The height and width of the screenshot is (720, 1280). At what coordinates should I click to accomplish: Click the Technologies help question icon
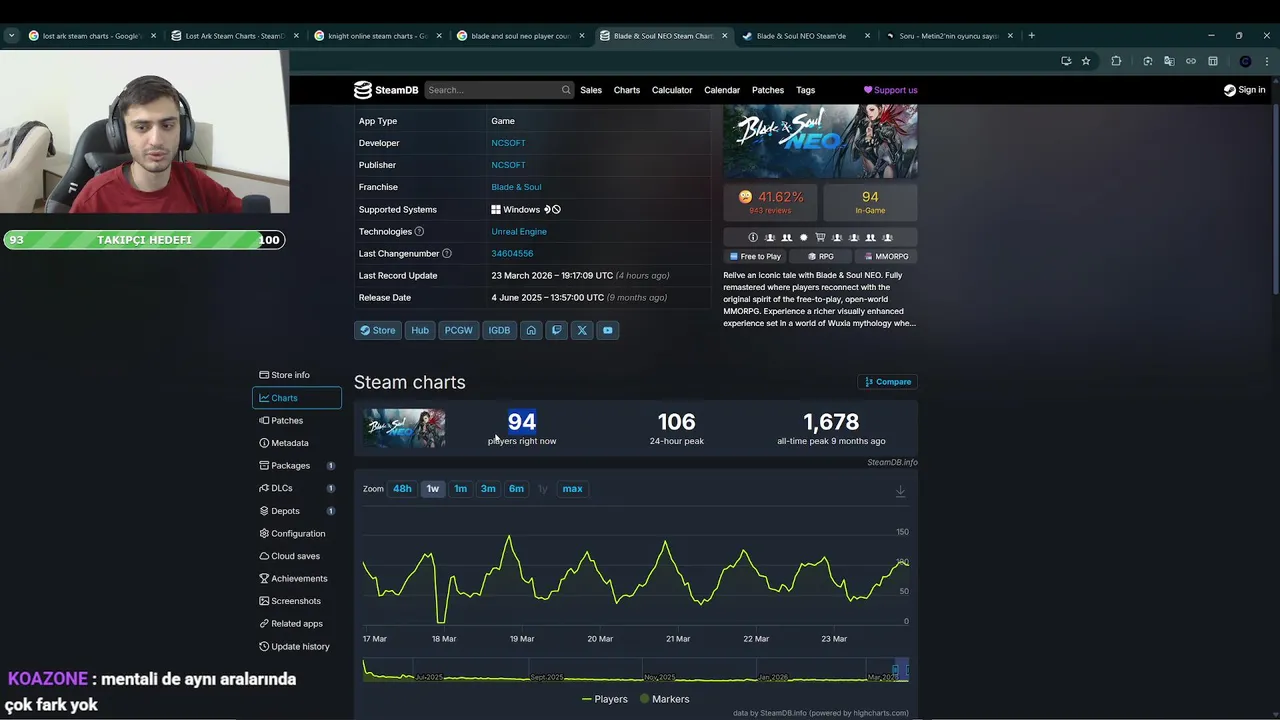coord(419,231)
